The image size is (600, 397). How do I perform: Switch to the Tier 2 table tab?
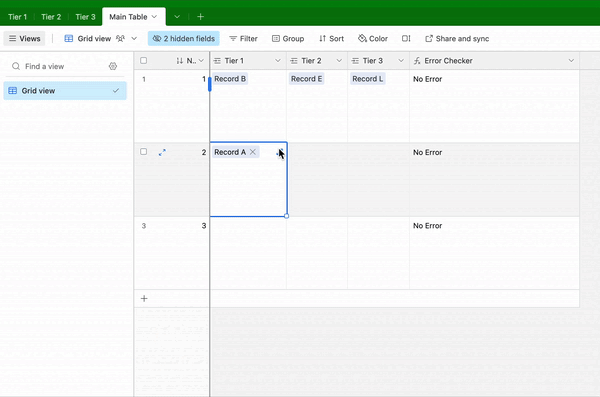51,17
